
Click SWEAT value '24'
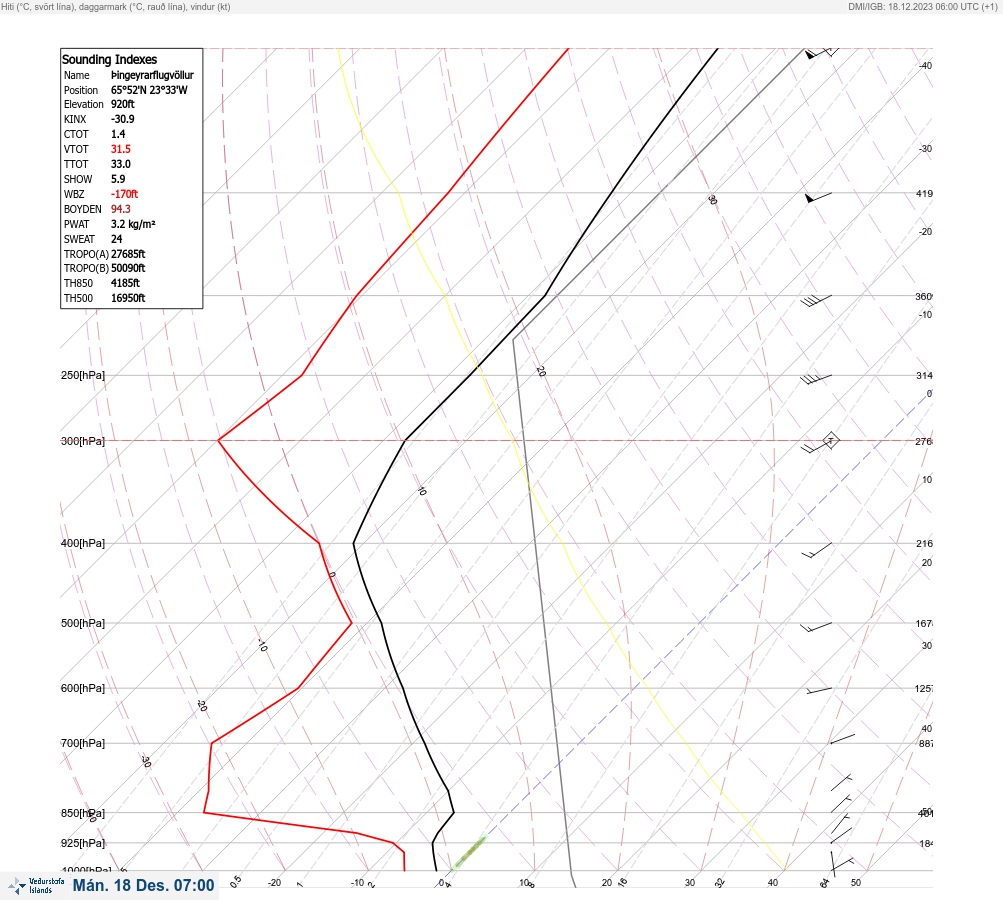pos(116,239)
